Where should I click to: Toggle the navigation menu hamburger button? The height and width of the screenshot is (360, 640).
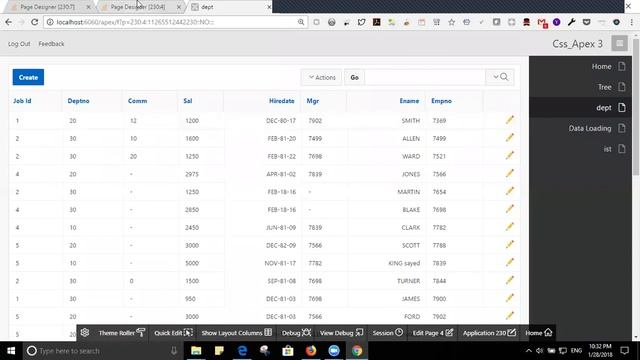619,44
